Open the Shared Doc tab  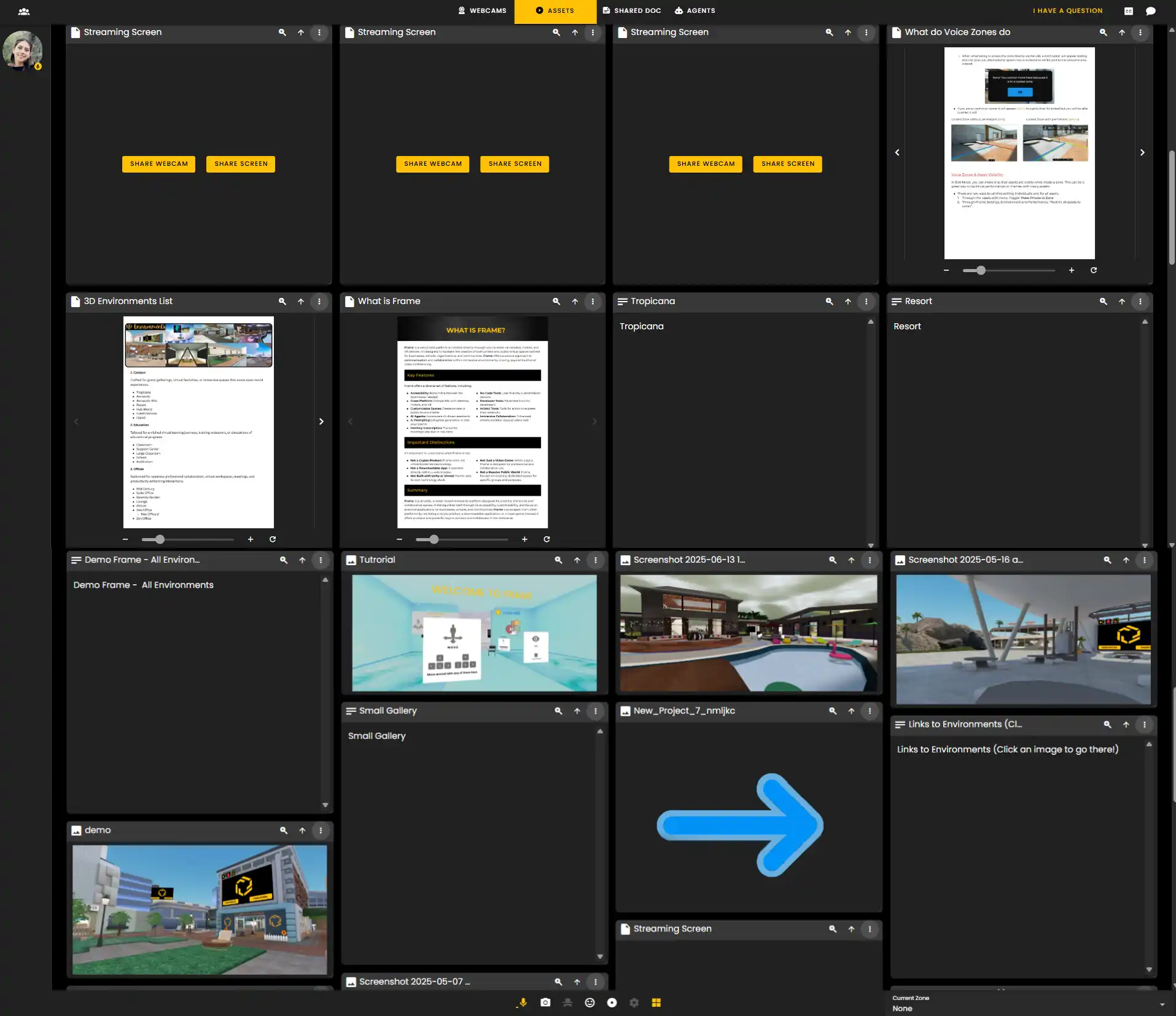click(x=631, y=10)
